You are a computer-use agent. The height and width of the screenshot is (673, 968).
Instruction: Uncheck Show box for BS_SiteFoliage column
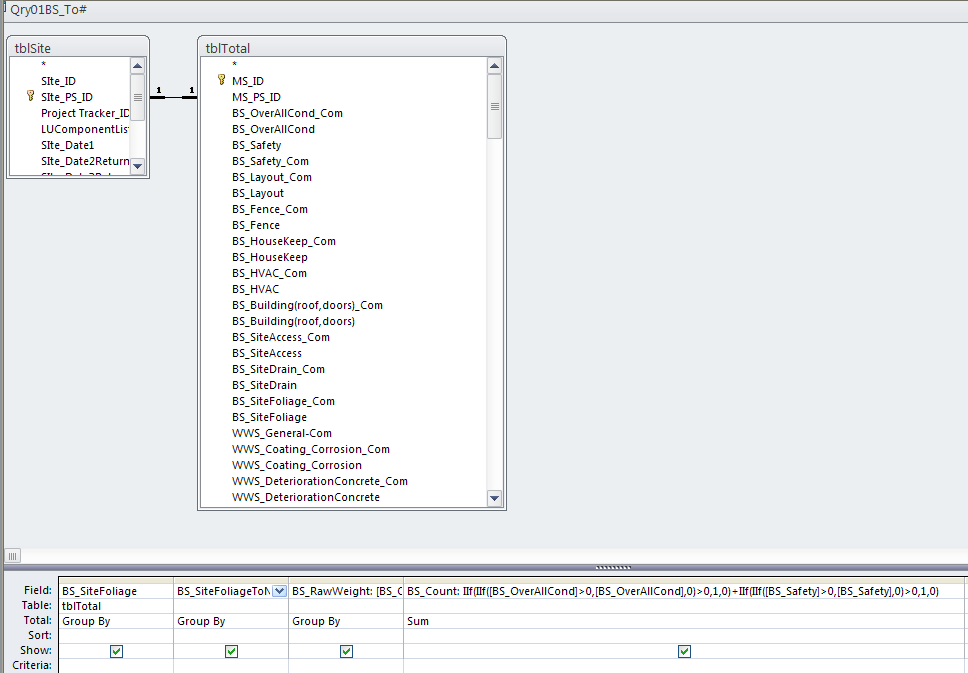(116, 651)
